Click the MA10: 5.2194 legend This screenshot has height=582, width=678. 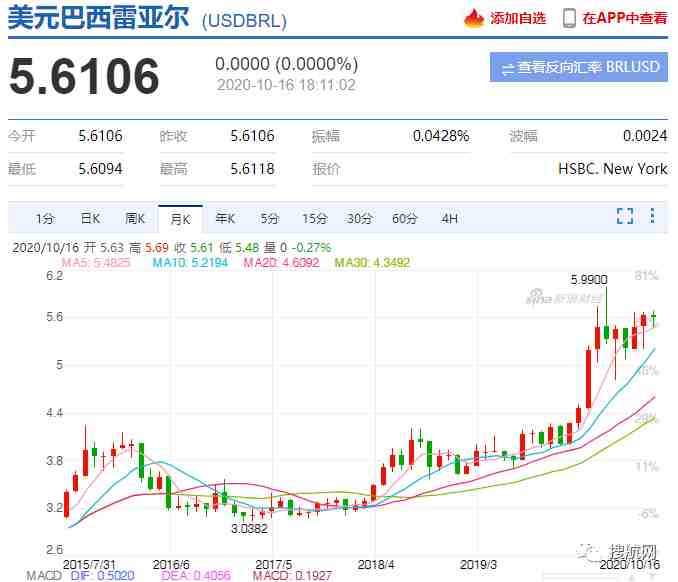click(190, 262)
